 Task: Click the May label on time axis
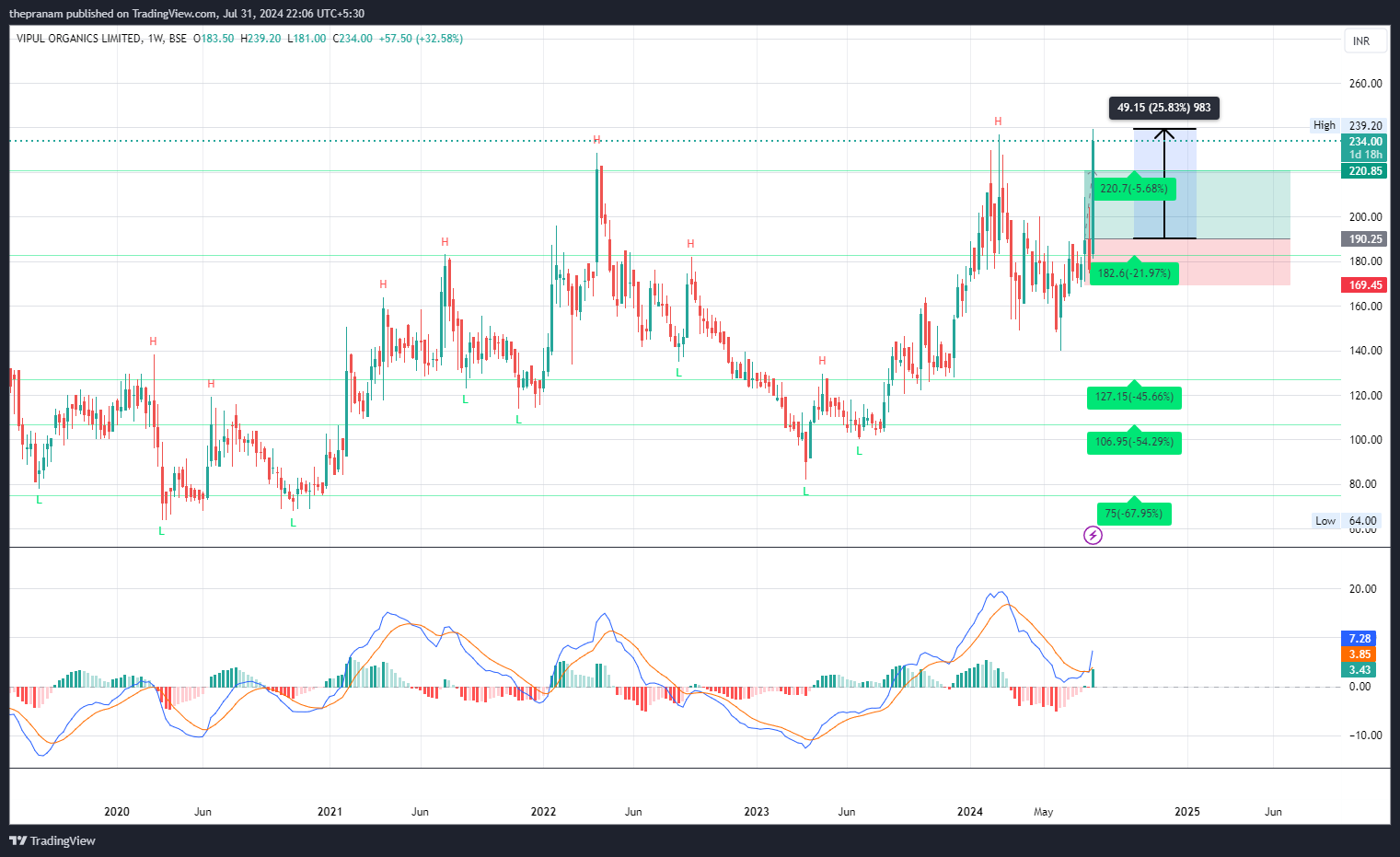point(1043,812)
